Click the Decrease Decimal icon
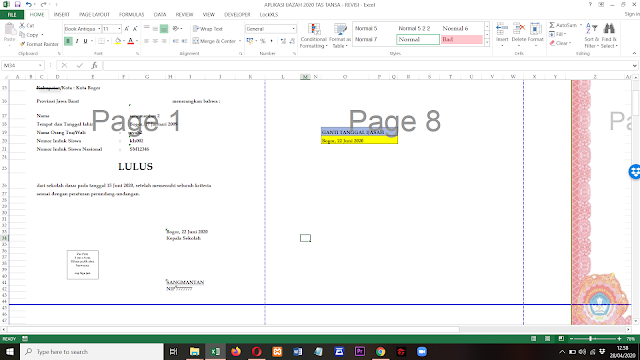 pyautogui.click(x=292, y=41)
